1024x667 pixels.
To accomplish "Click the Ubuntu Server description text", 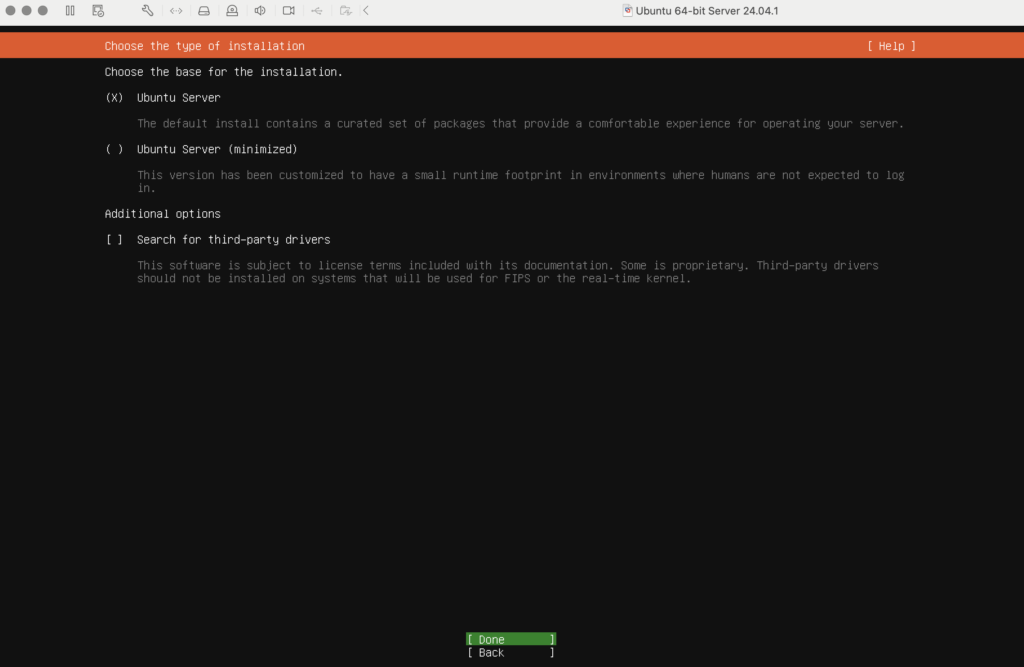I will pos(519,124).
